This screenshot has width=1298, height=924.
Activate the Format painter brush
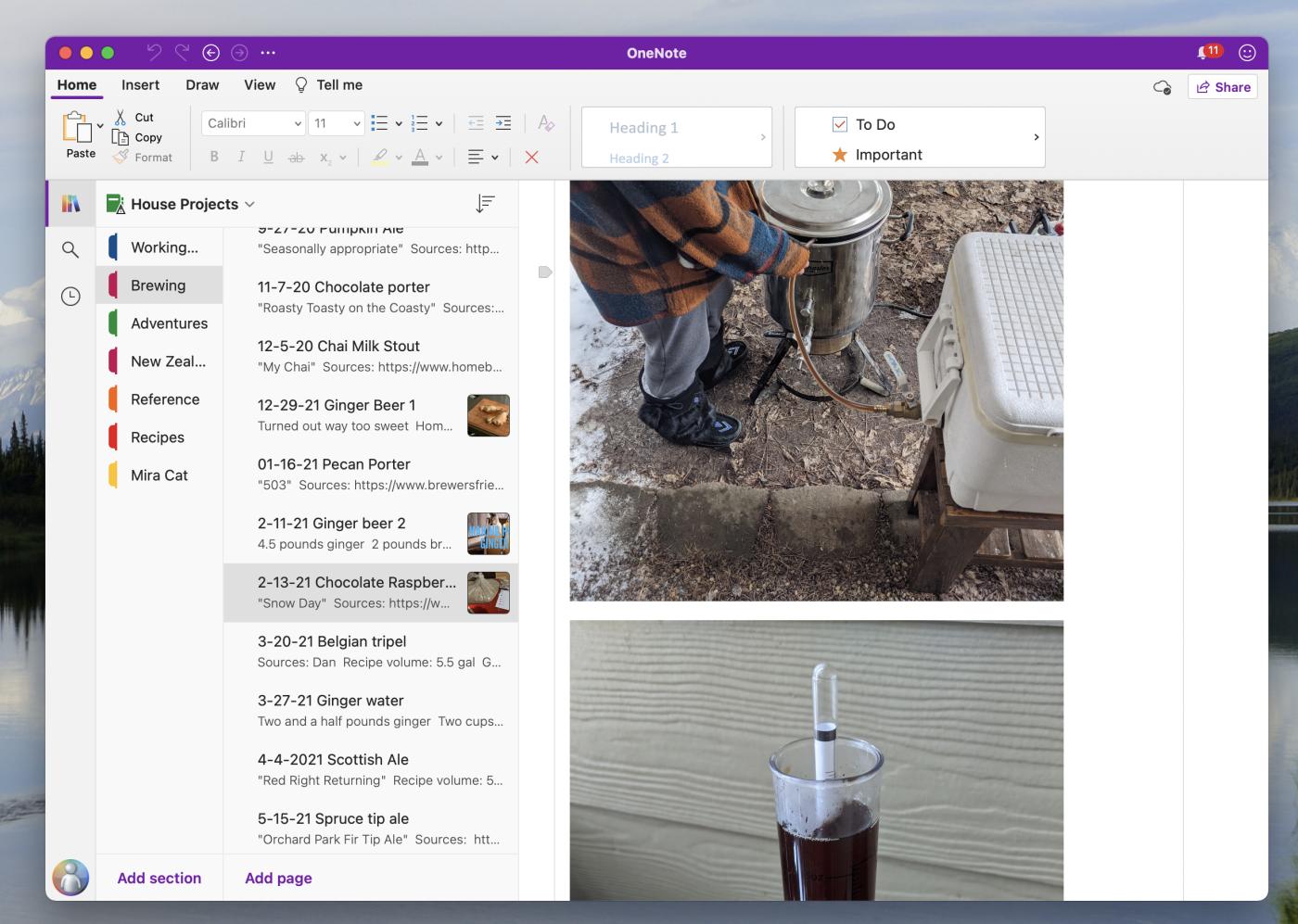(x=121, y=157)
